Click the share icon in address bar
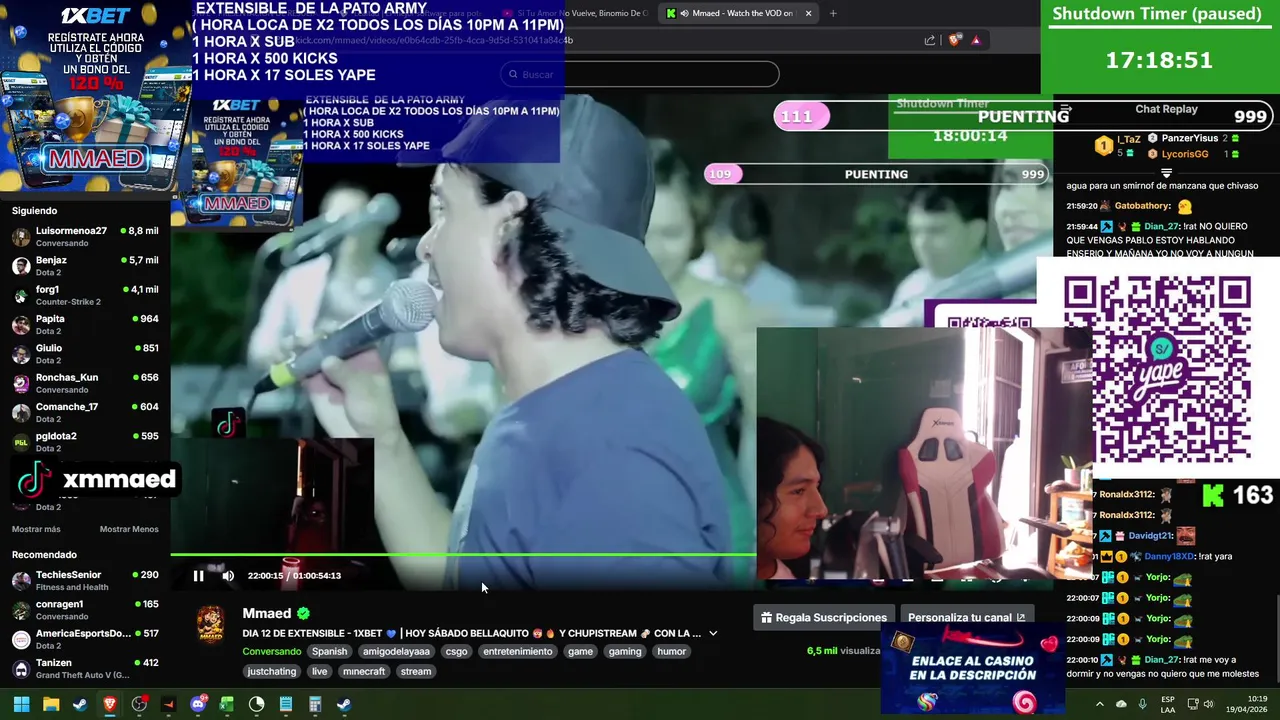The width and height of the screenshot is (1280, 720). 930,40
